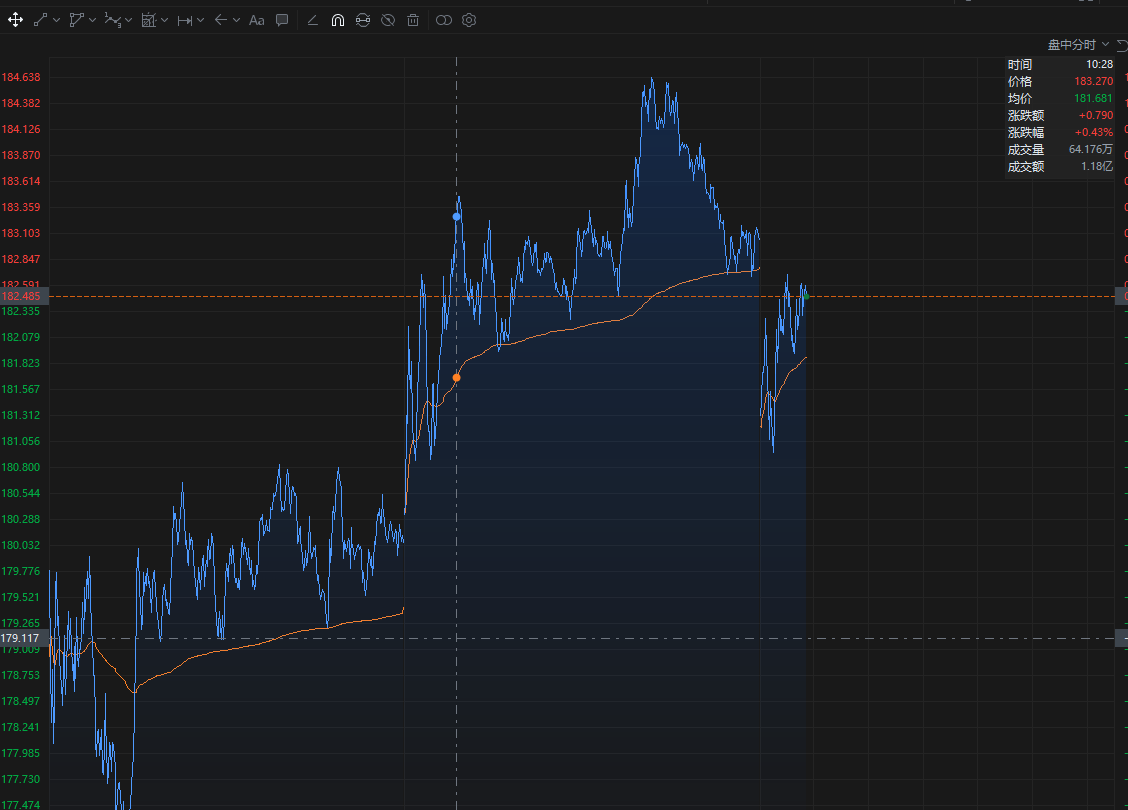This screenshot has width=1128, height=810.
Task: Select the trend line drawing tool
Action: [40, 20]
